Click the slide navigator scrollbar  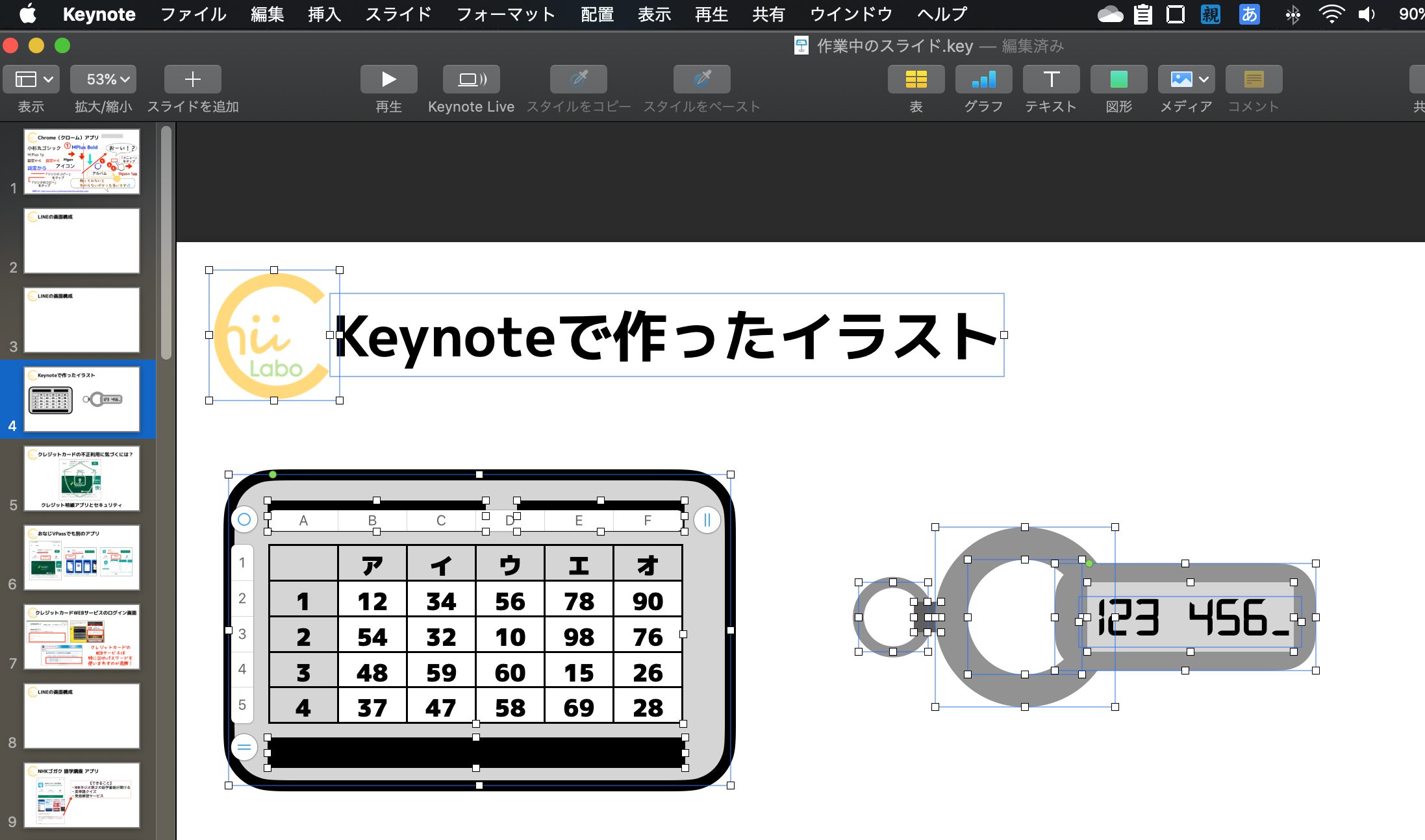[x=166, y=242]
